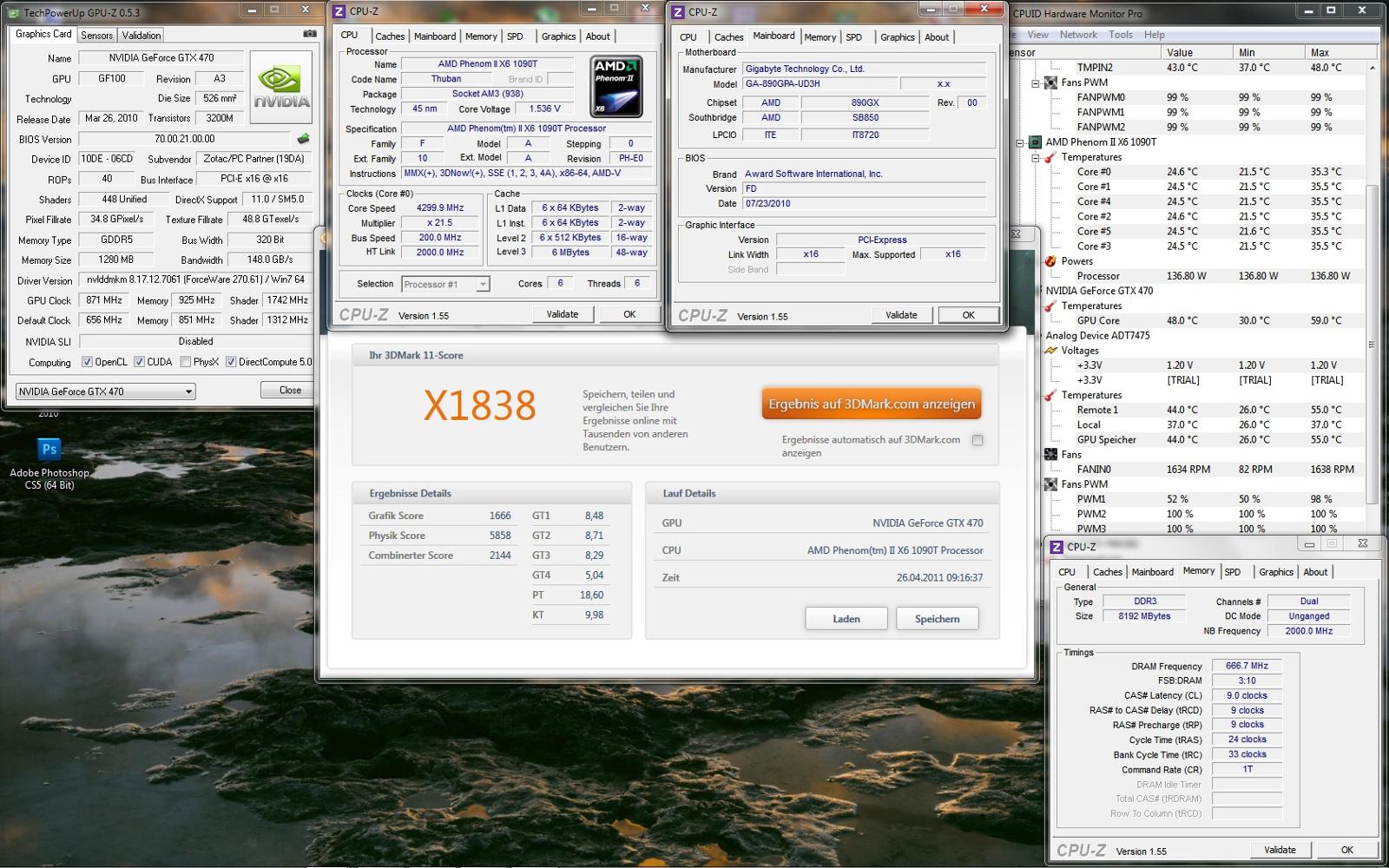Click the thermometer icon under NVIDIA GeForce GTX 470
1389x868 pixels.
coord(1050,306)
